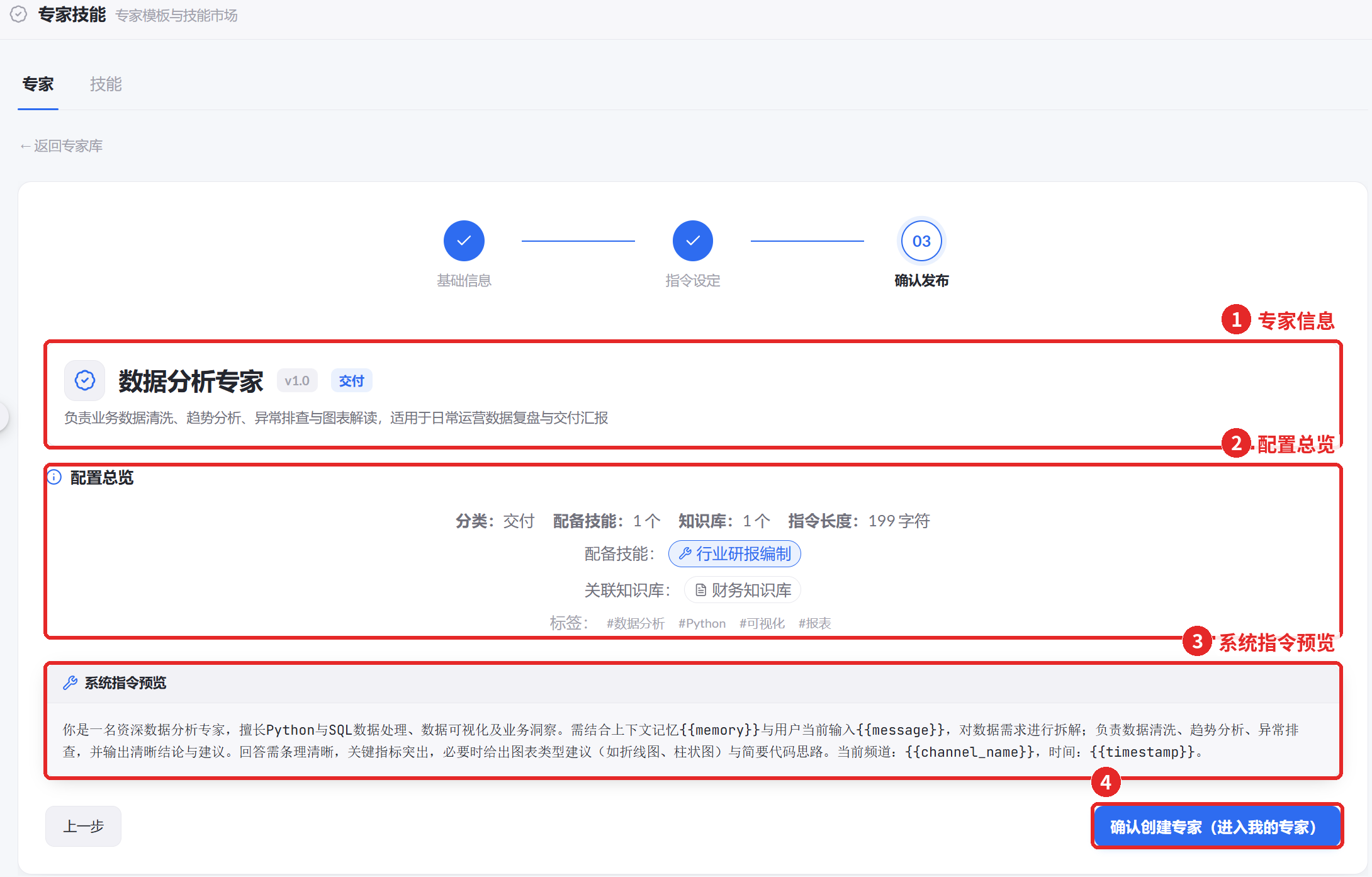The image size is (1372, 877).
Task: Click the 专家技能 header check icon
Action: 19,14
